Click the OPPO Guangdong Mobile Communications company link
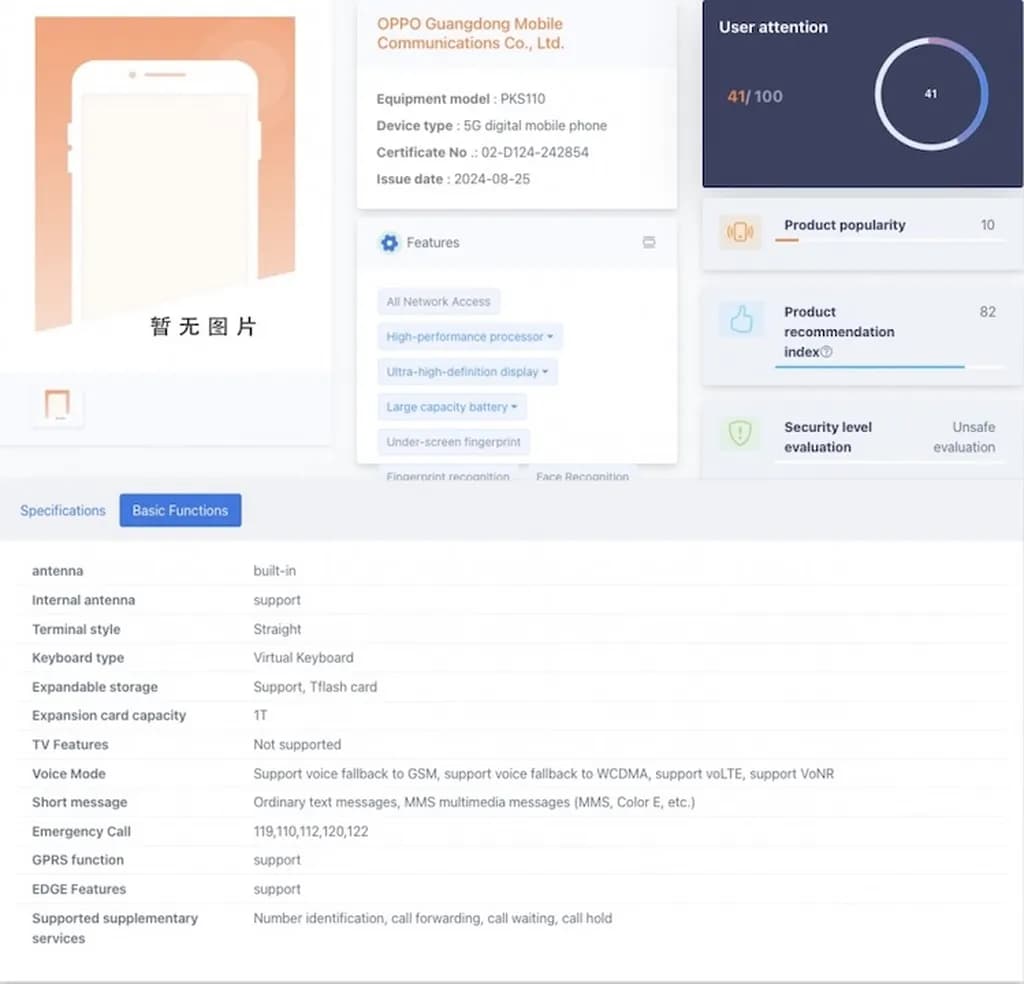 coord(470,33)
